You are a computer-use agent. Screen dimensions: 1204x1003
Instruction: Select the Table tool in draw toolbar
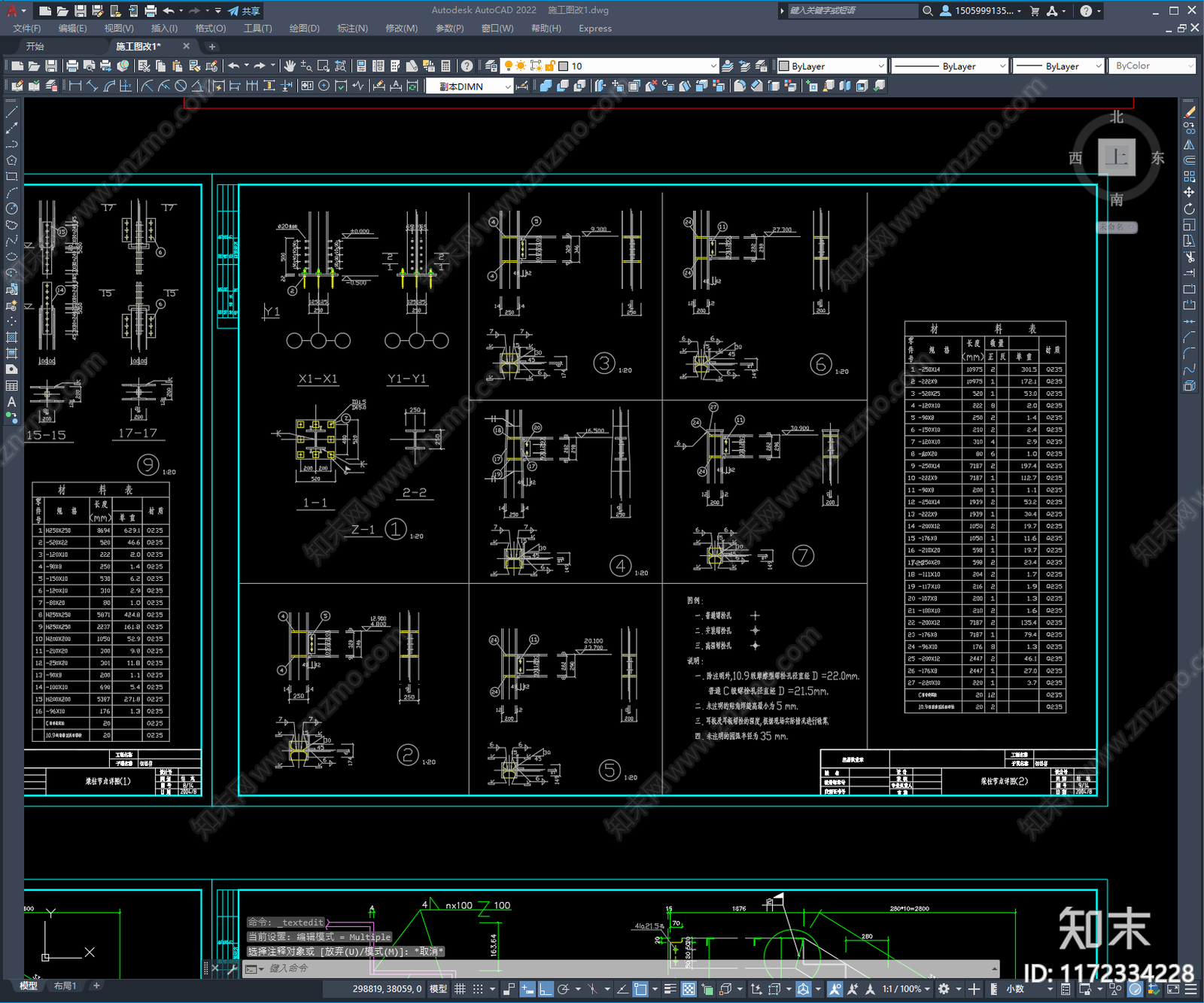pos(11,386)
